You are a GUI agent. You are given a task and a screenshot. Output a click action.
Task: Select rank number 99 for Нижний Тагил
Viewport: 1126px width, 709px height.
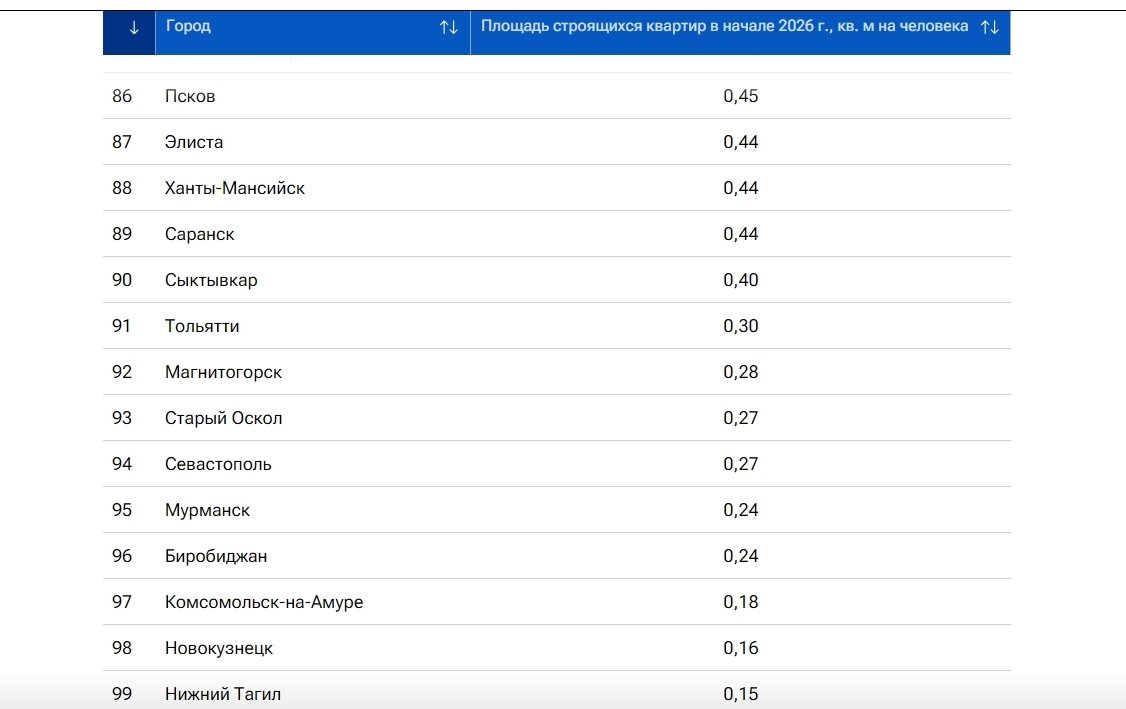pyautogui.click(x=122, y=693)
